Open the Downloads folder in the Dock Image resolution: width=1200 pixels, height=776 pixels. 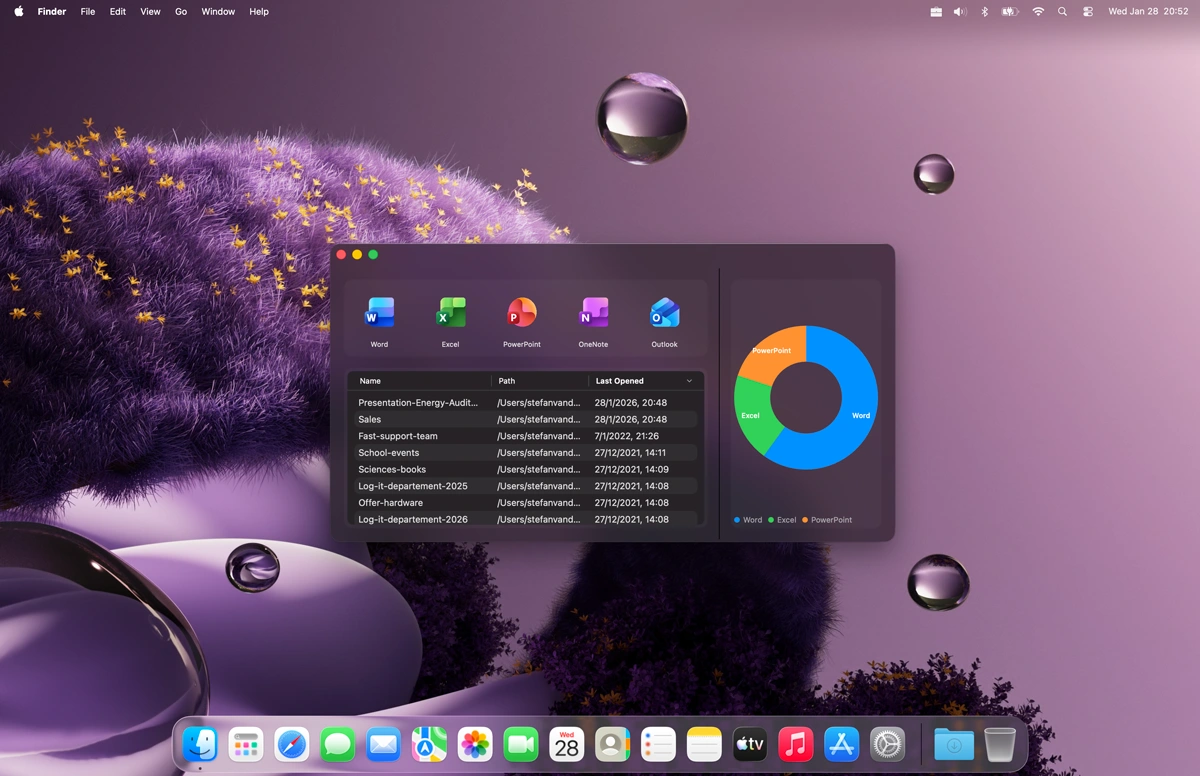coord(953,744)
